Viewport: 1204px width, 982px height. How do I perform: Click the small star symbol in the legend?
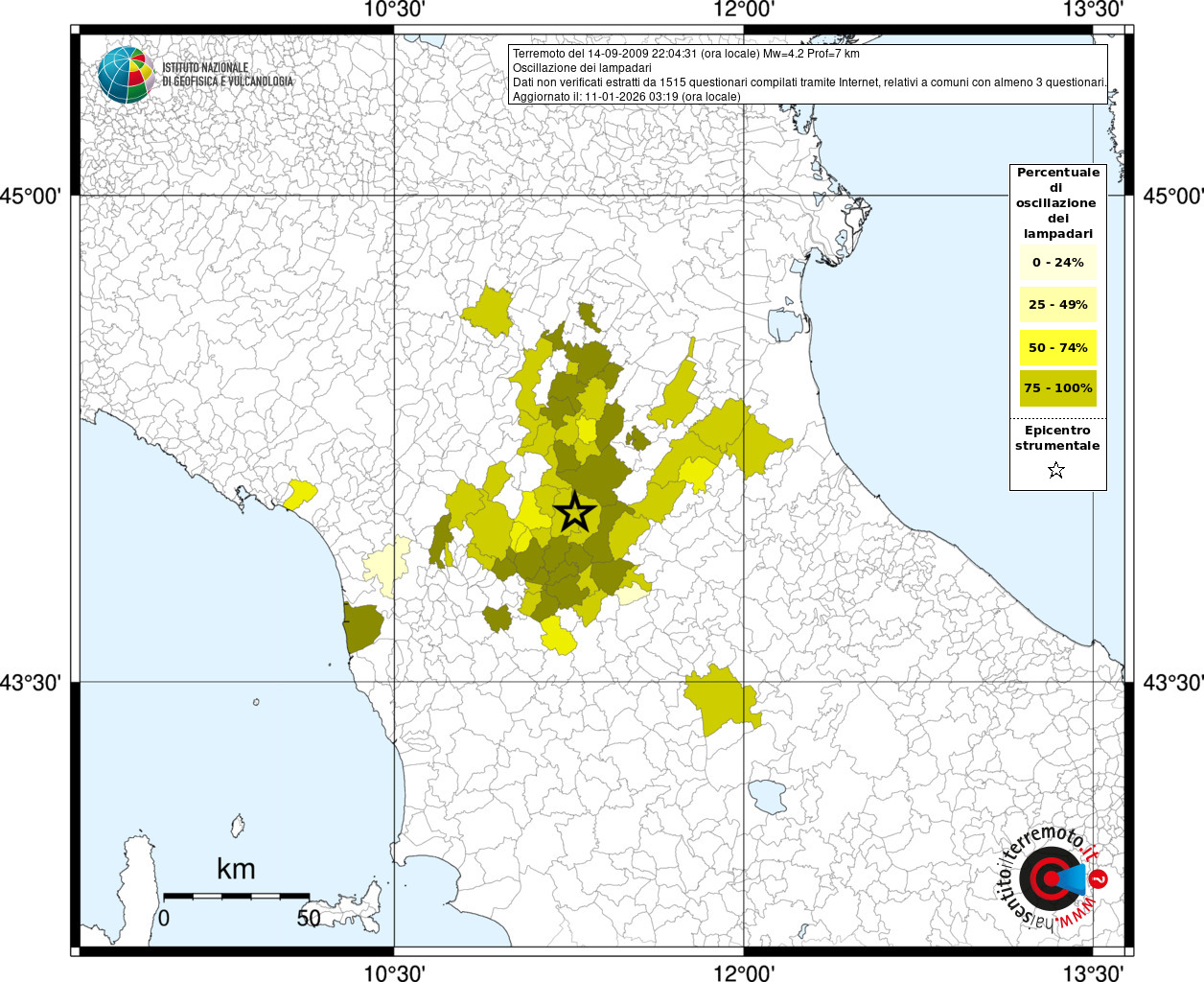[1056, 470]
